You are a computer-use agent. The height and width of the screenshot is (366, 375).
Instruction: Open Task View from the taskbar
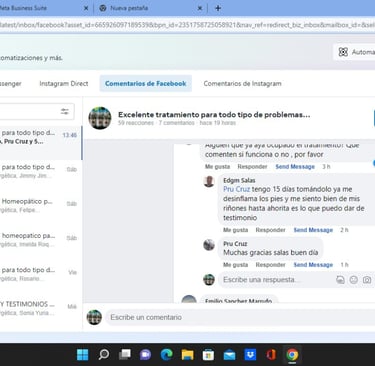click(125, 355)
